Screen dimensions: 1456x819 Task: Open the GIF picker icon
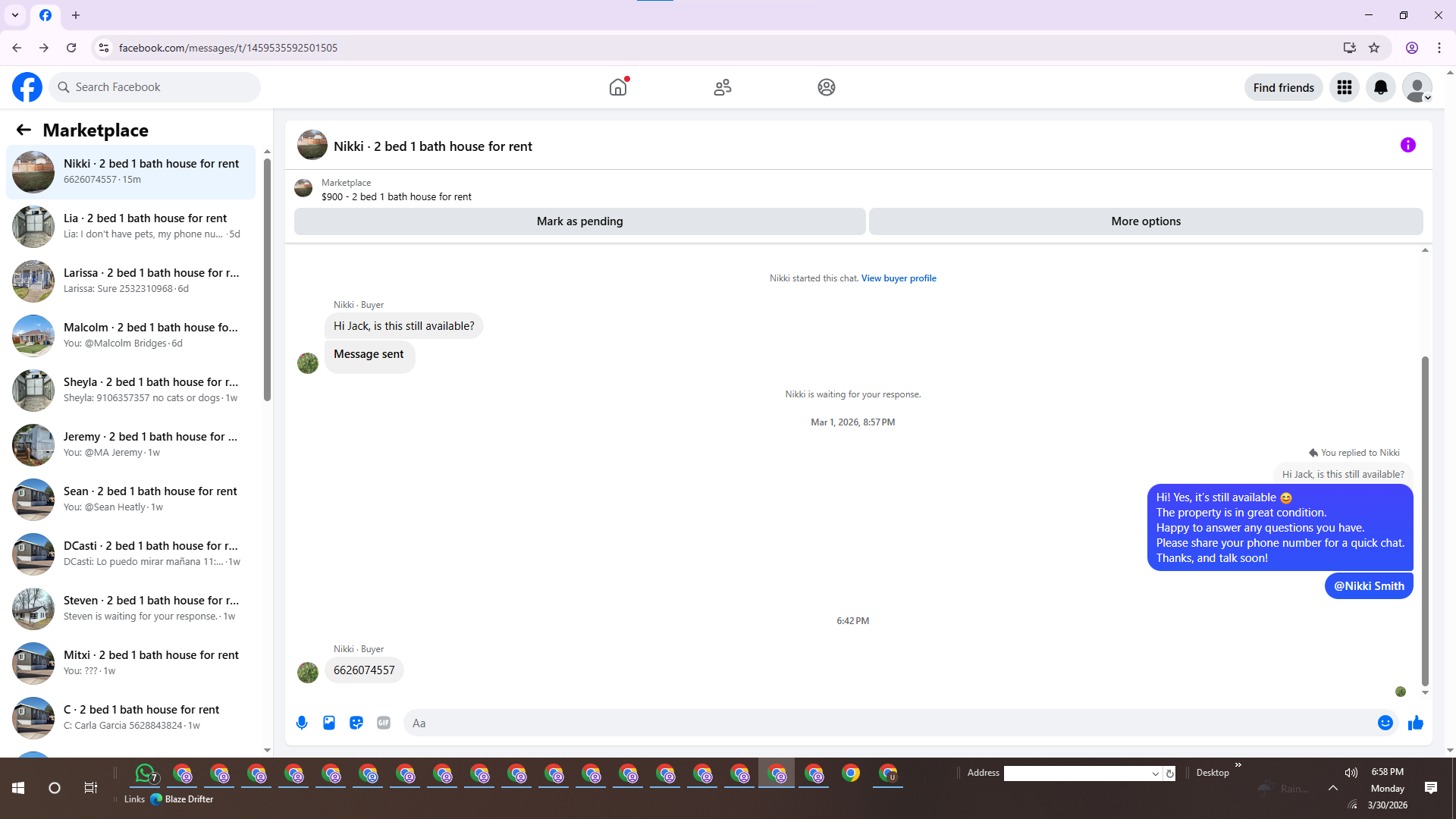click(384, 723)
